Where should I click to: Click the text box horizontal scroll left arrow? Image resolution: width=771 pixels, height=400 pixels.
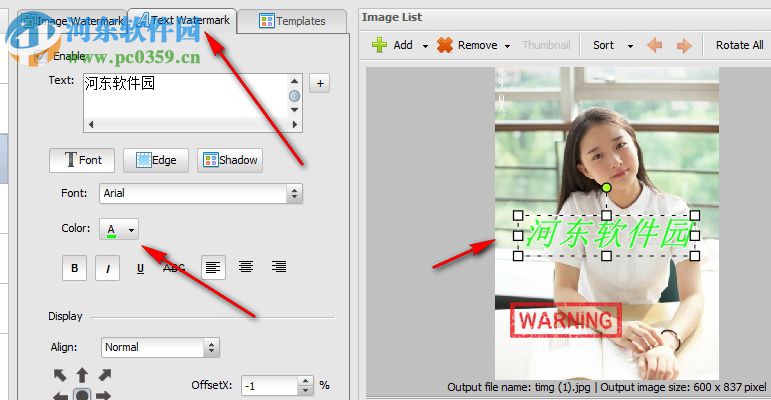click(x=90, y=125)
